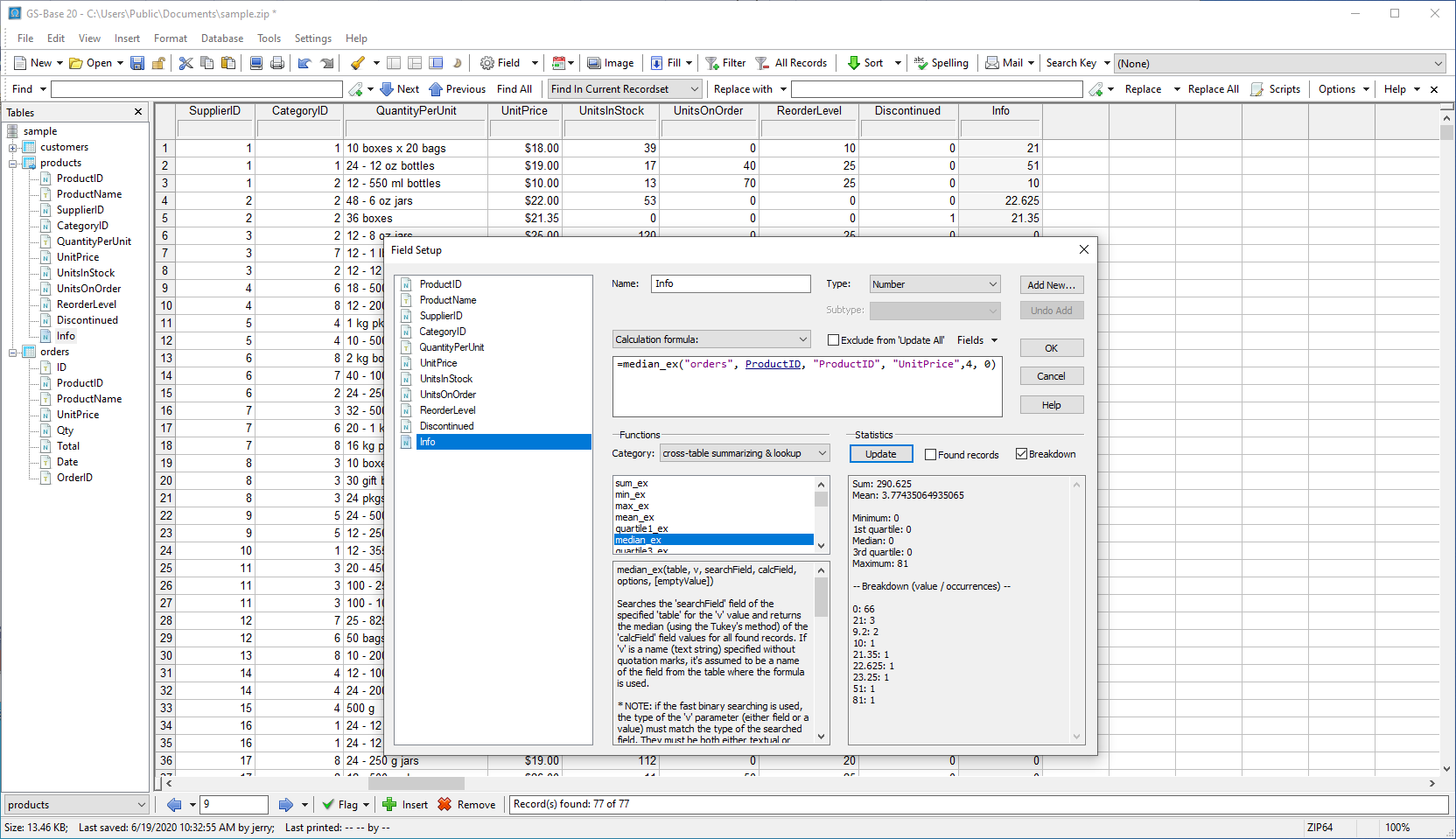
Task: Select UnitsInStock in the Field Setup list
Action: (446, 379)
